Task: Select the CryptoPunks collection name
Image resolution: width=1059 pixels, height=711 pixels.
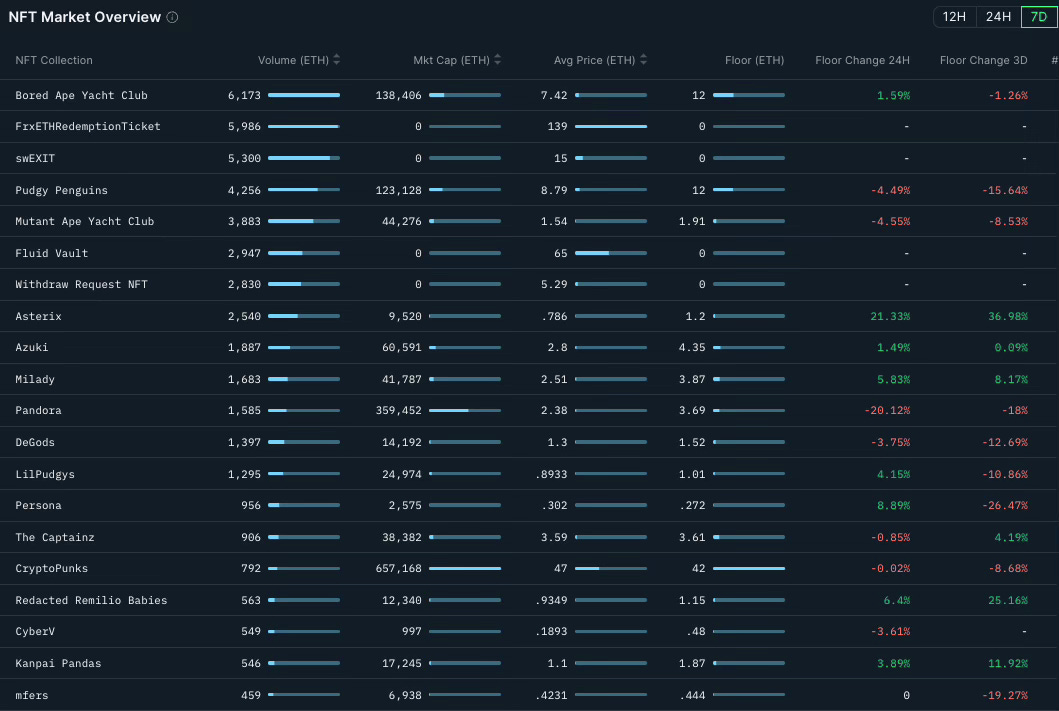Action: 51,569
